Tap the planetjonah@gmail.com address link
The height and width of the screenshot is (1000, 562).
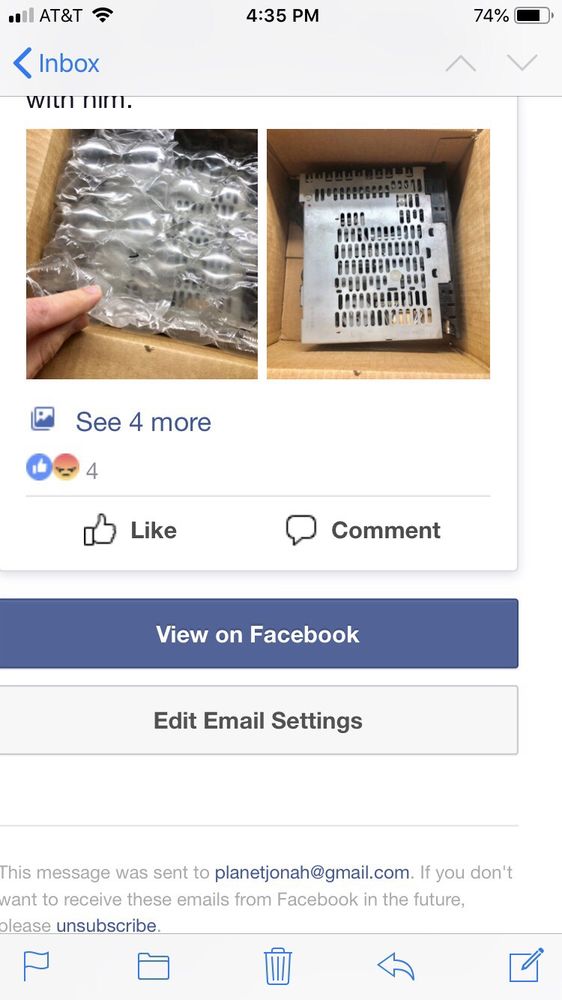coord(312,872)
